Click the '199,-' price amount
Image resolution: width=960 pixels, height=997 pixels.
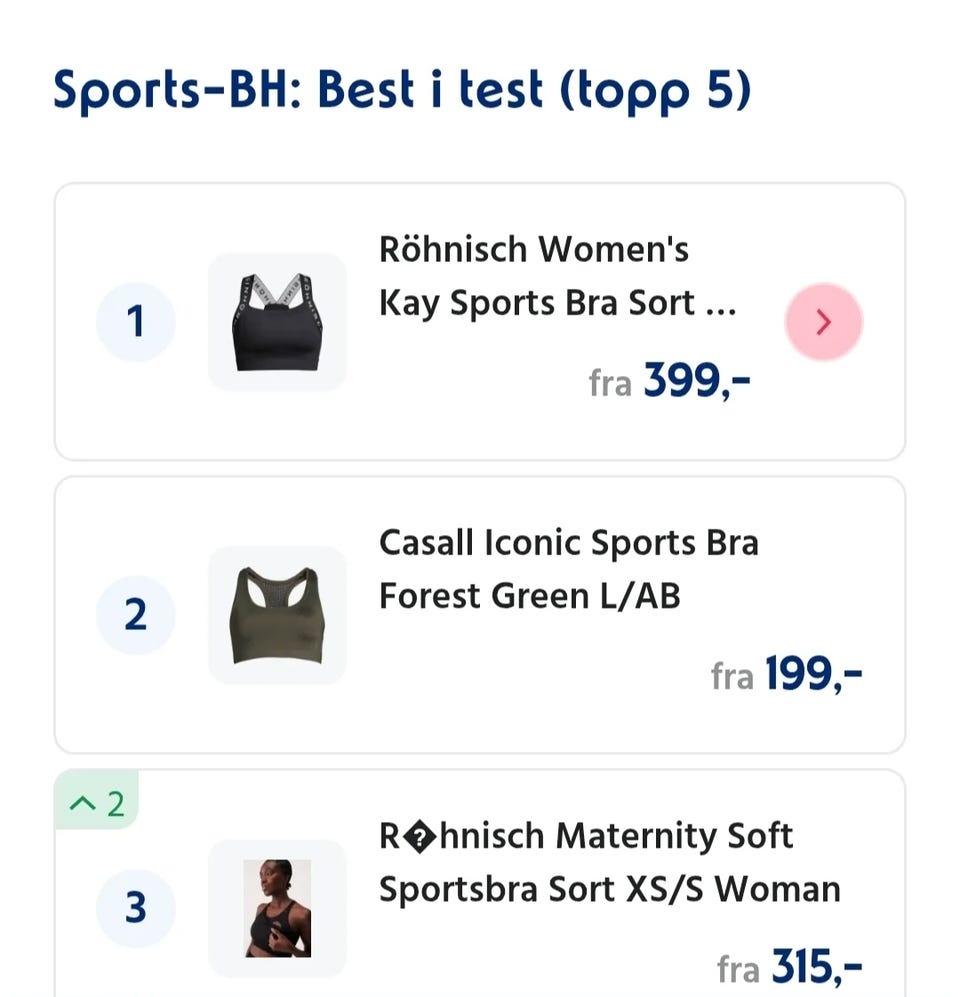(813, 675)
